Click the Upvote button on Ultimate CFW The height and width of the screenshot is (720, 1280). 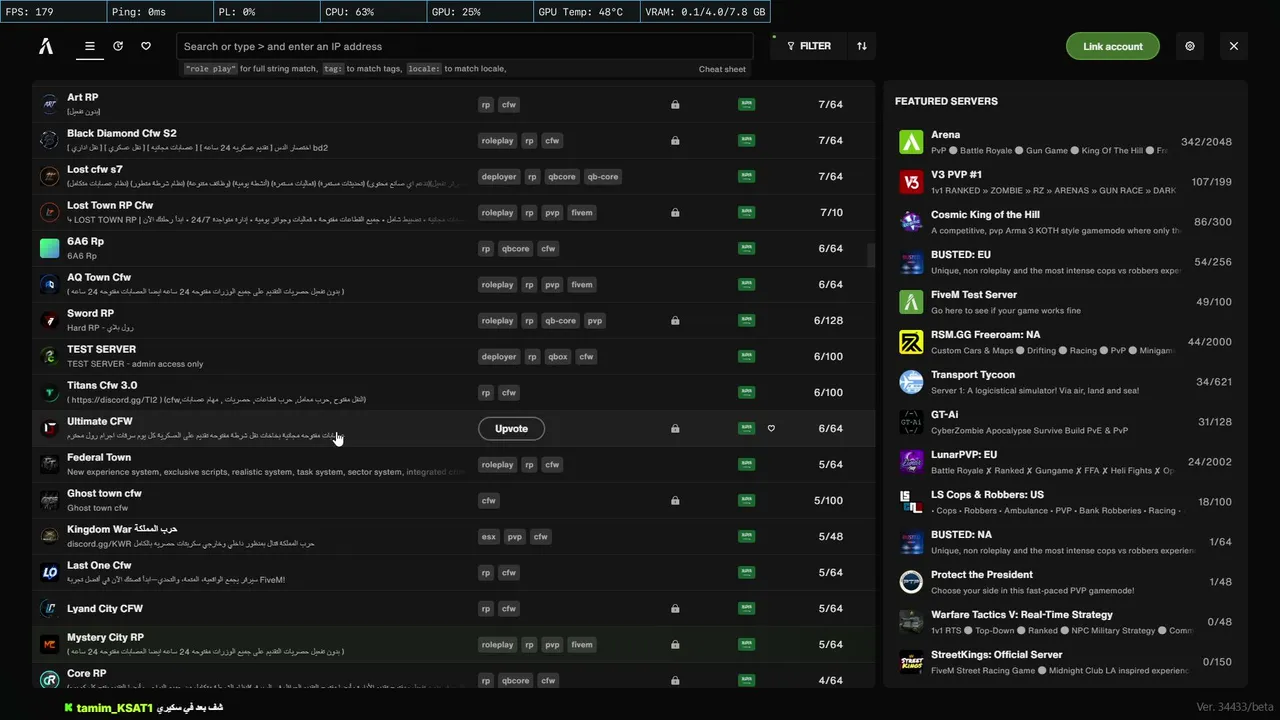pos(511,428)
